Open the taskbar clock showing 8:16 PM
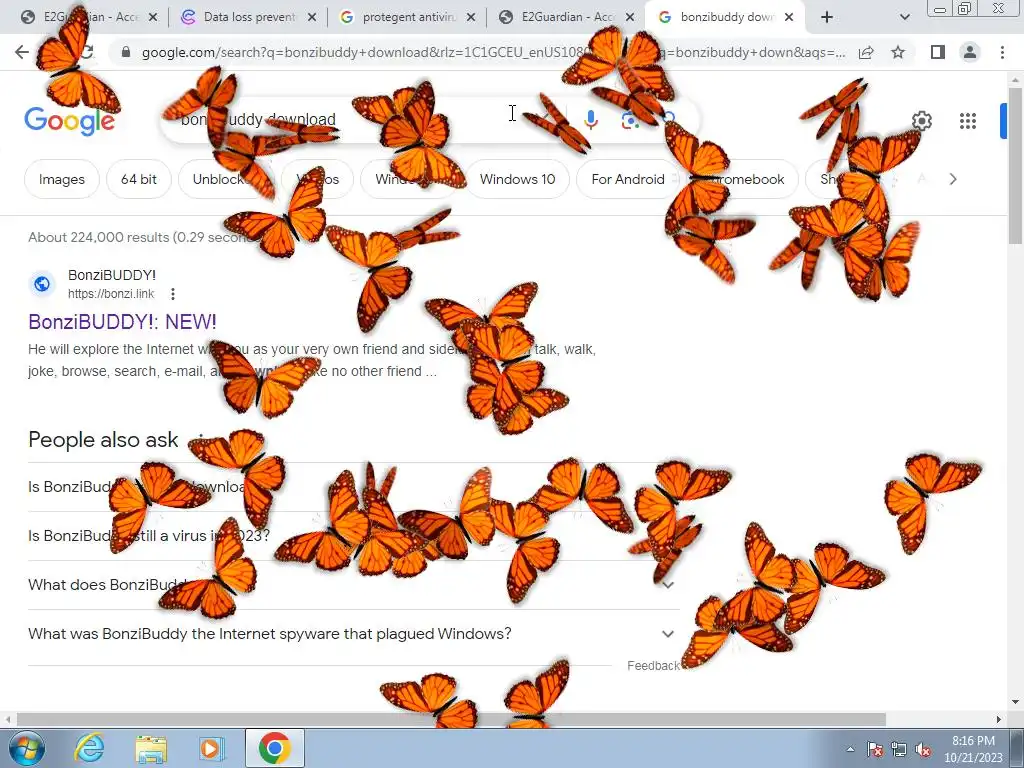This screenshot has height=768, width=1024. [x=973, y=749]
